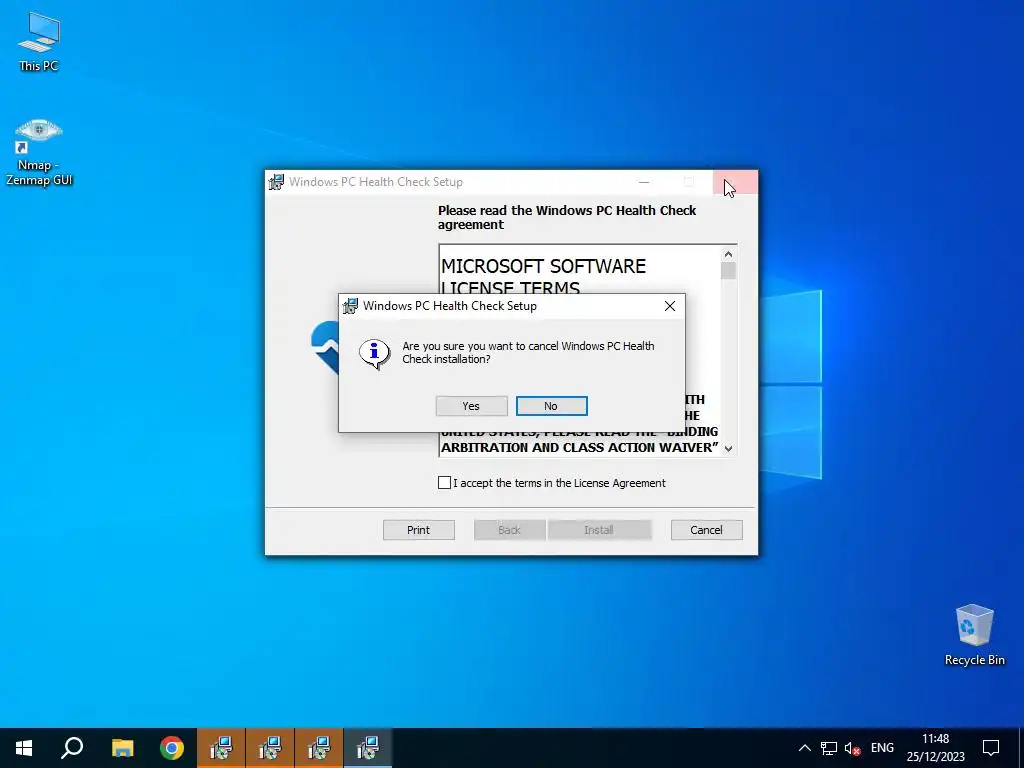Screen dimensions: 1024x768
Task: Minimize the Windows PC Health Check Setup window
Action: tap(644, 182)
